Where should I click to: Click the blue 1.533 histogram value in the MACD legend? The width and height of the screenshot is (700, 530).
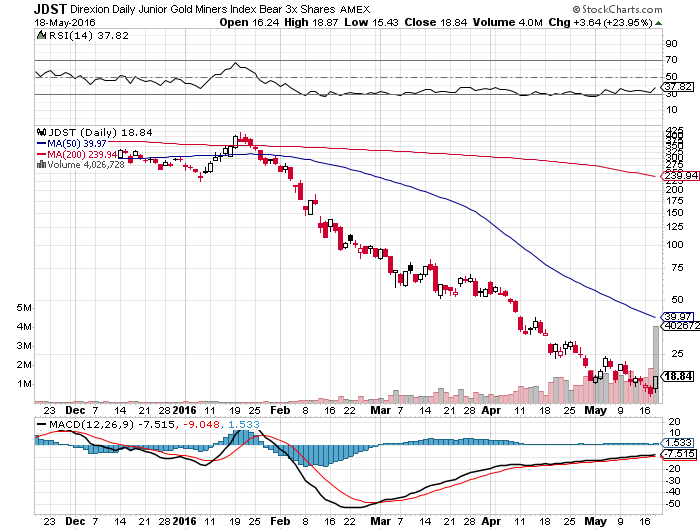click(x=244, y=424)
